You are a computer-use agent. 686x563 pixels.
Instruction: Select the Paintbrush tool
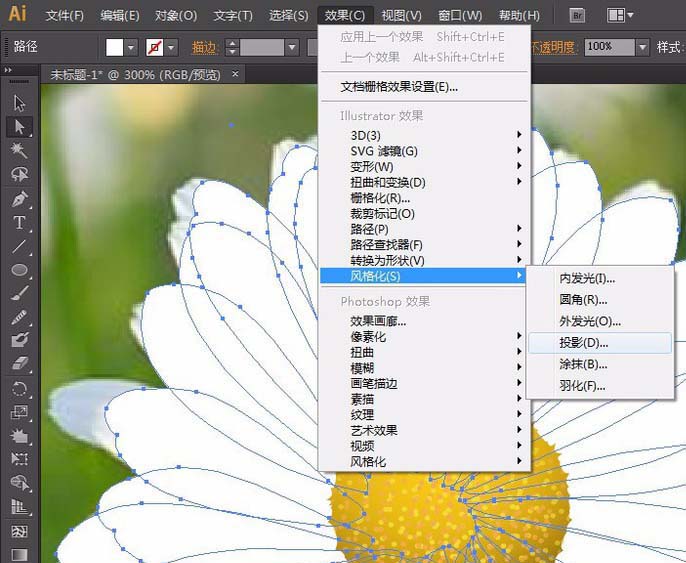point(19,293)
